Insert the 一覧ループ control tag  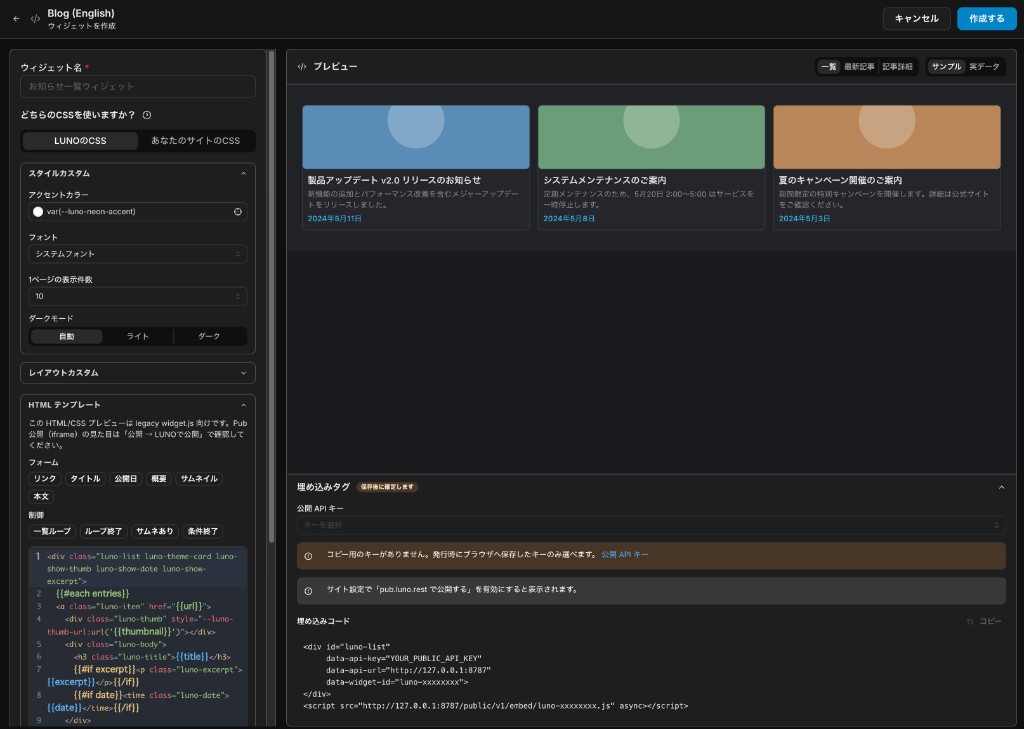(52, 532)
